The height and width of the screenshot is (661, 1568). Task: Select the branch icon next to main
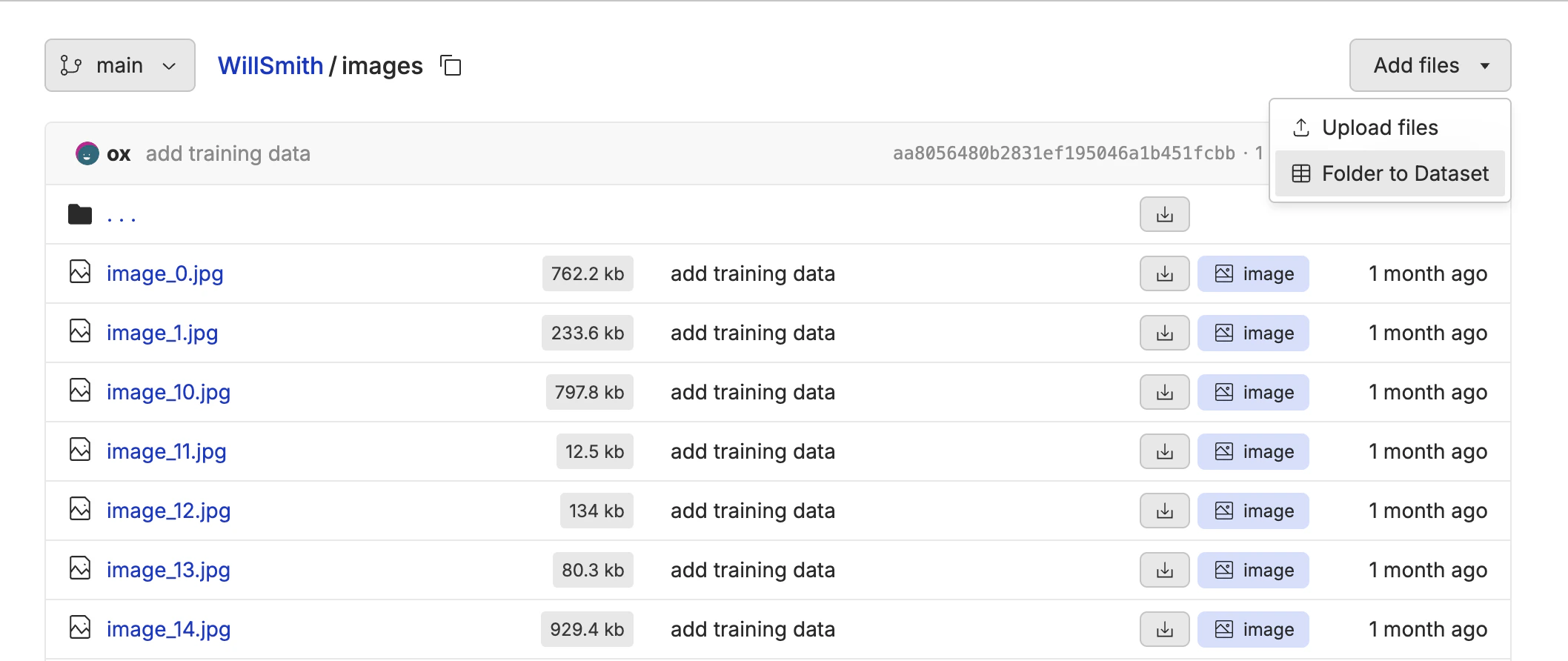coord(71,65)
